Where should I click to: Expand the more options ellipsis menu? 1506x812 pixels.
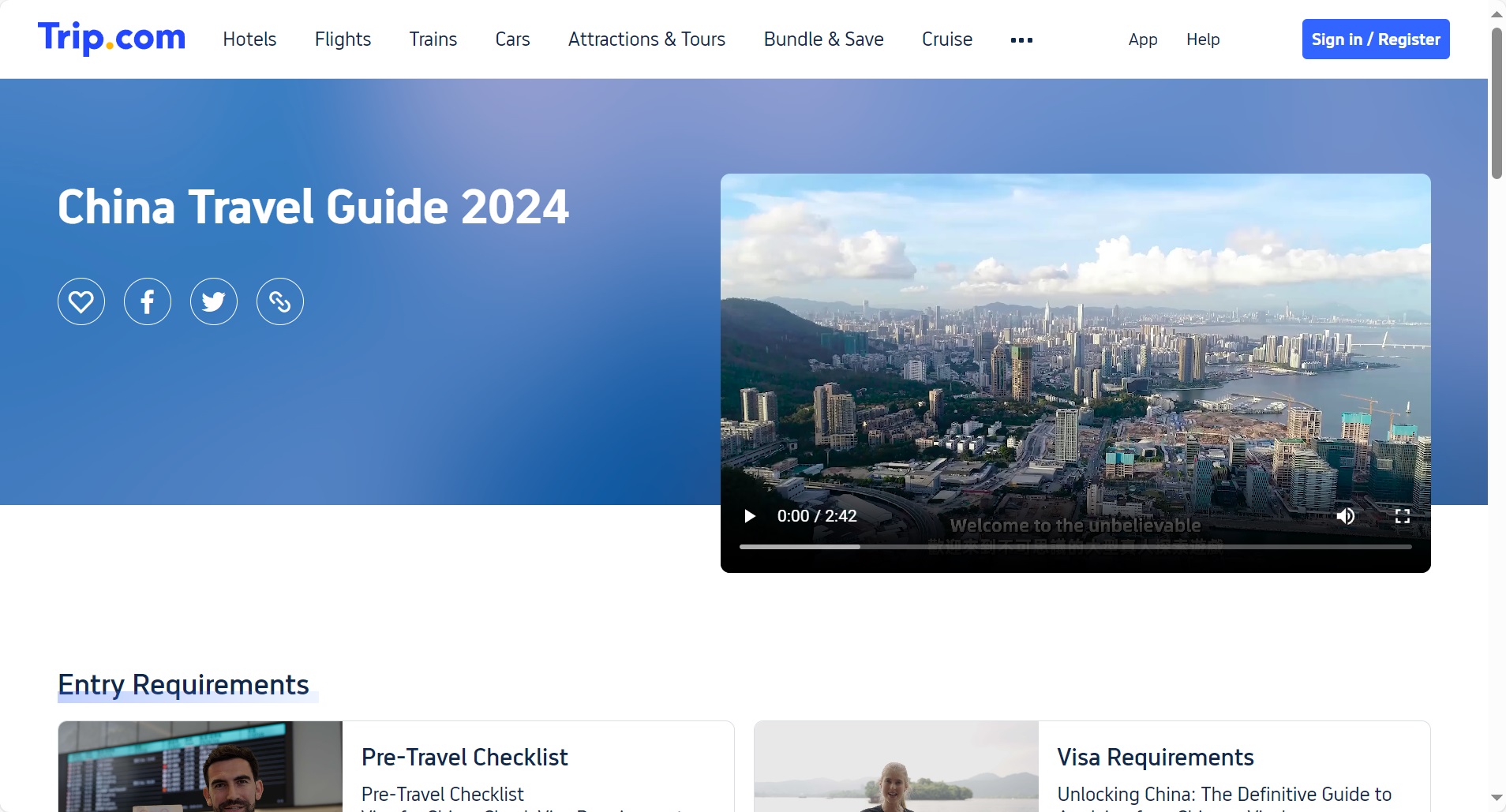(x=1021, y=40)
